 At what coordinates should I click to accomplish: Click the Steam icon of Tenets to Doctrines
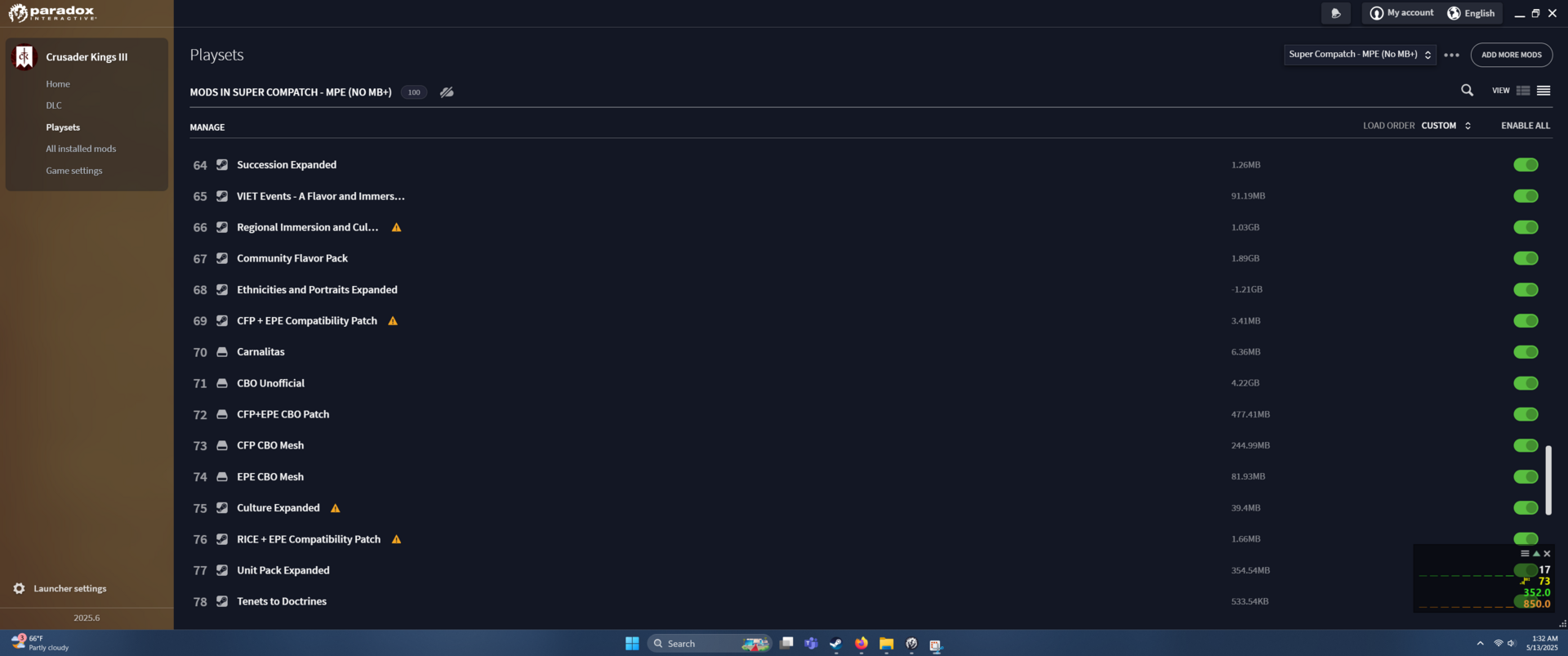click(x=222, y=601)
